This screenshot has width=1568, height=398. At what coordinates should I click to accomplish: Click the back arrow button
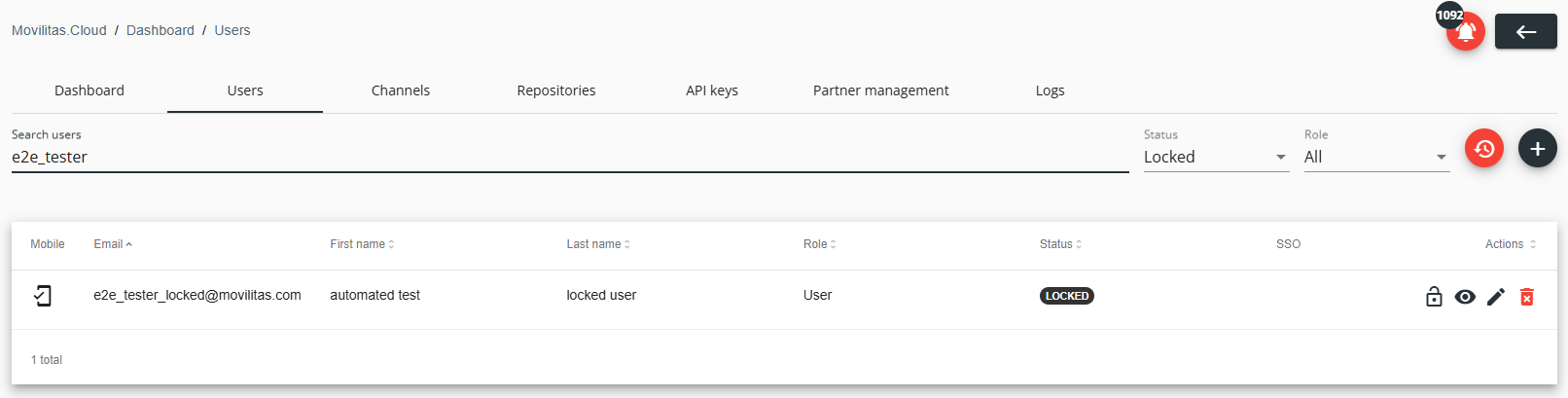[1525, 32]
